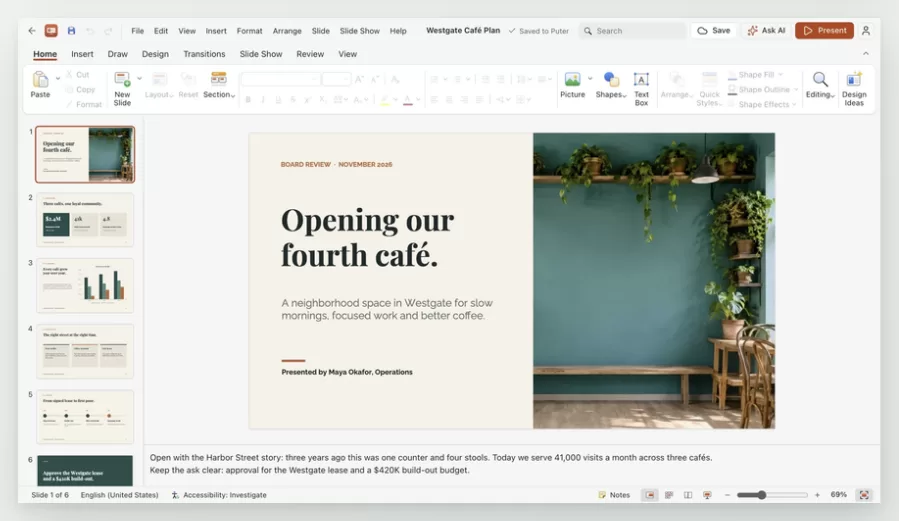This screenshot has height=521, width=899.
Task: Click the fit slide to window icon
Action: tap(863, 495)
